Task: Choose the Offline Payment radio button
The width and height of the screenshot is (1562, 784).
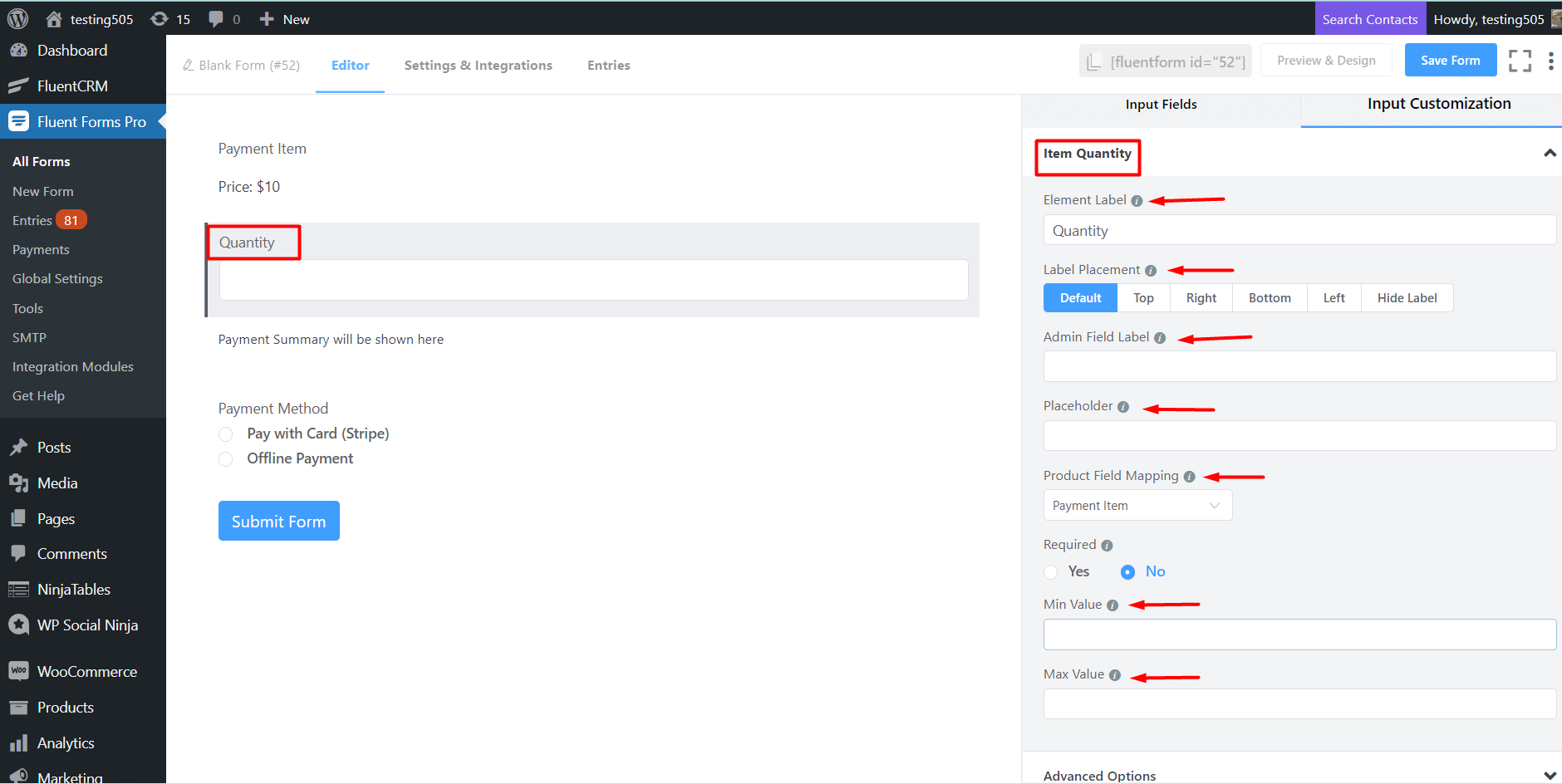Action: point(226,459)
